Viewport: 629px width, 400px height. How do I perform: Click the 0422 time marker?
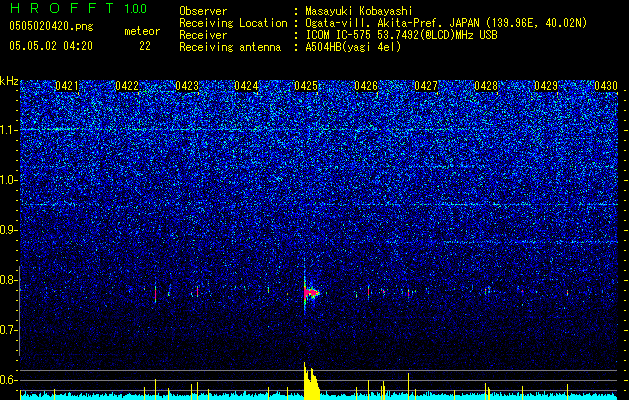127,85
